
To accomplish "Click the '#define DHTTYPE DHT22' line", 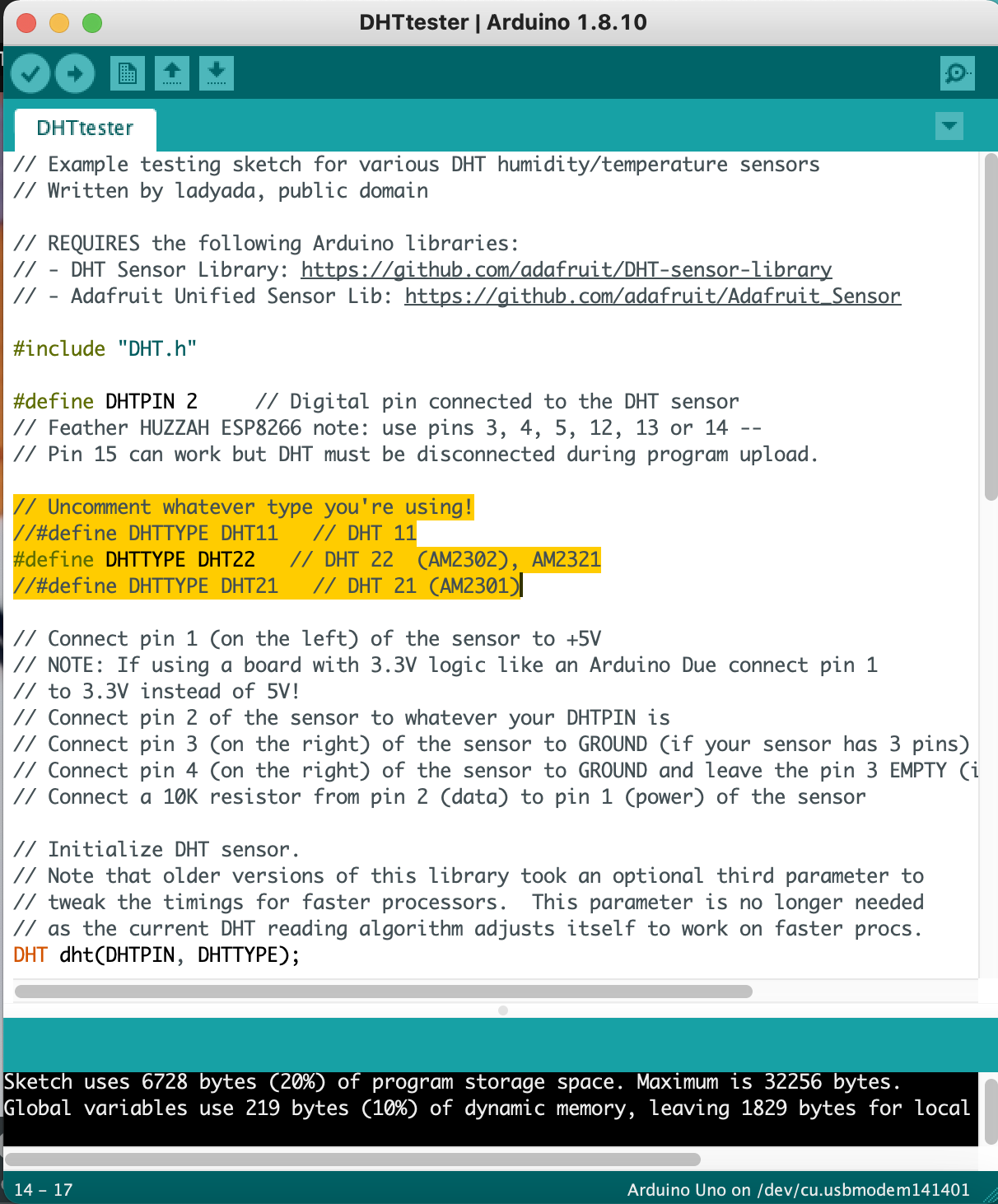I will point(307,560).
